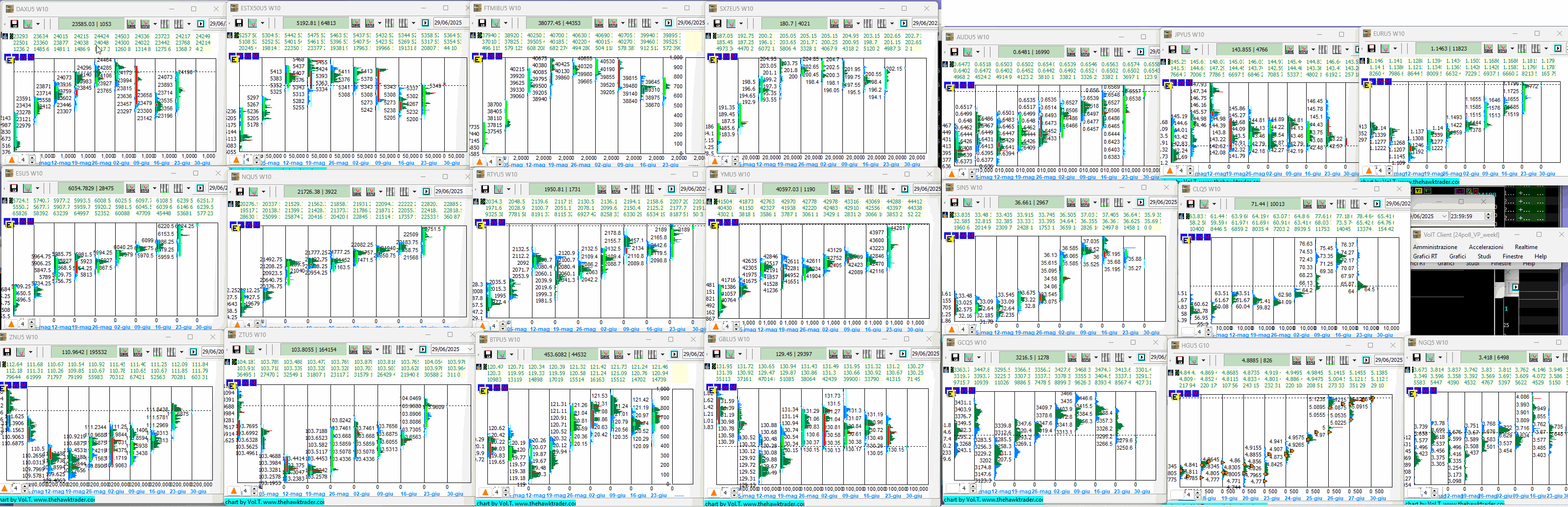Screen dimensions: 1568x507
Task: Click the floppy save icon in ZNU5 W10
Action: [7, 351]
